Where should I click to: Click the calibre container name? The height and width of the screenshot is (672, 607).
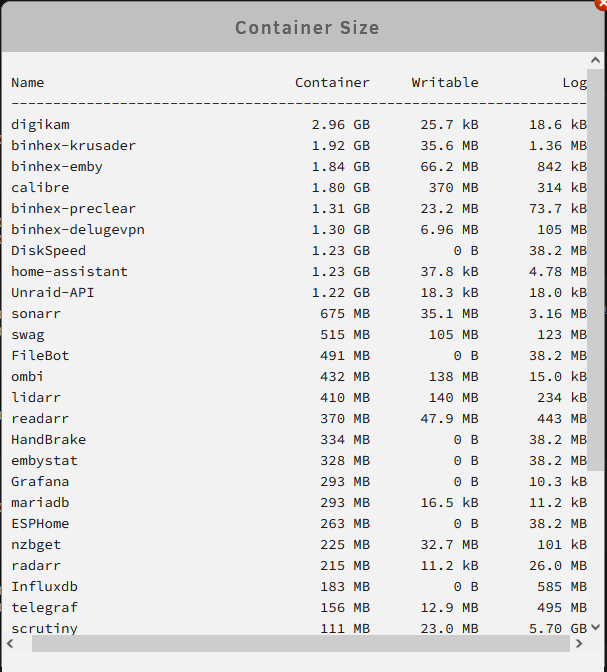coord(40,188)
